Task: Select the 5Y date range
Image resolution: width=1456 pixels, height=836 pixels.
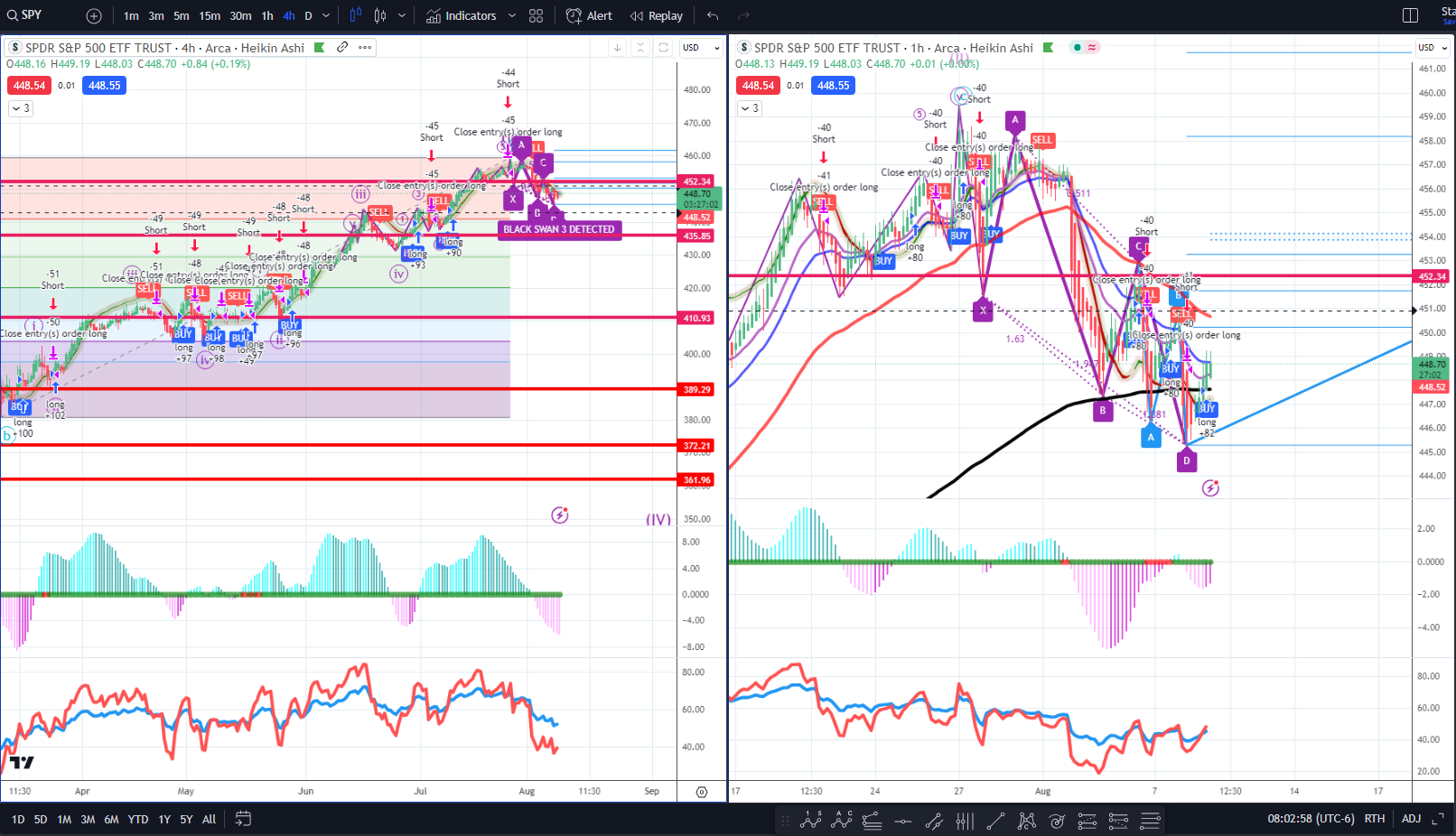Action: click(x=186, y=820)
